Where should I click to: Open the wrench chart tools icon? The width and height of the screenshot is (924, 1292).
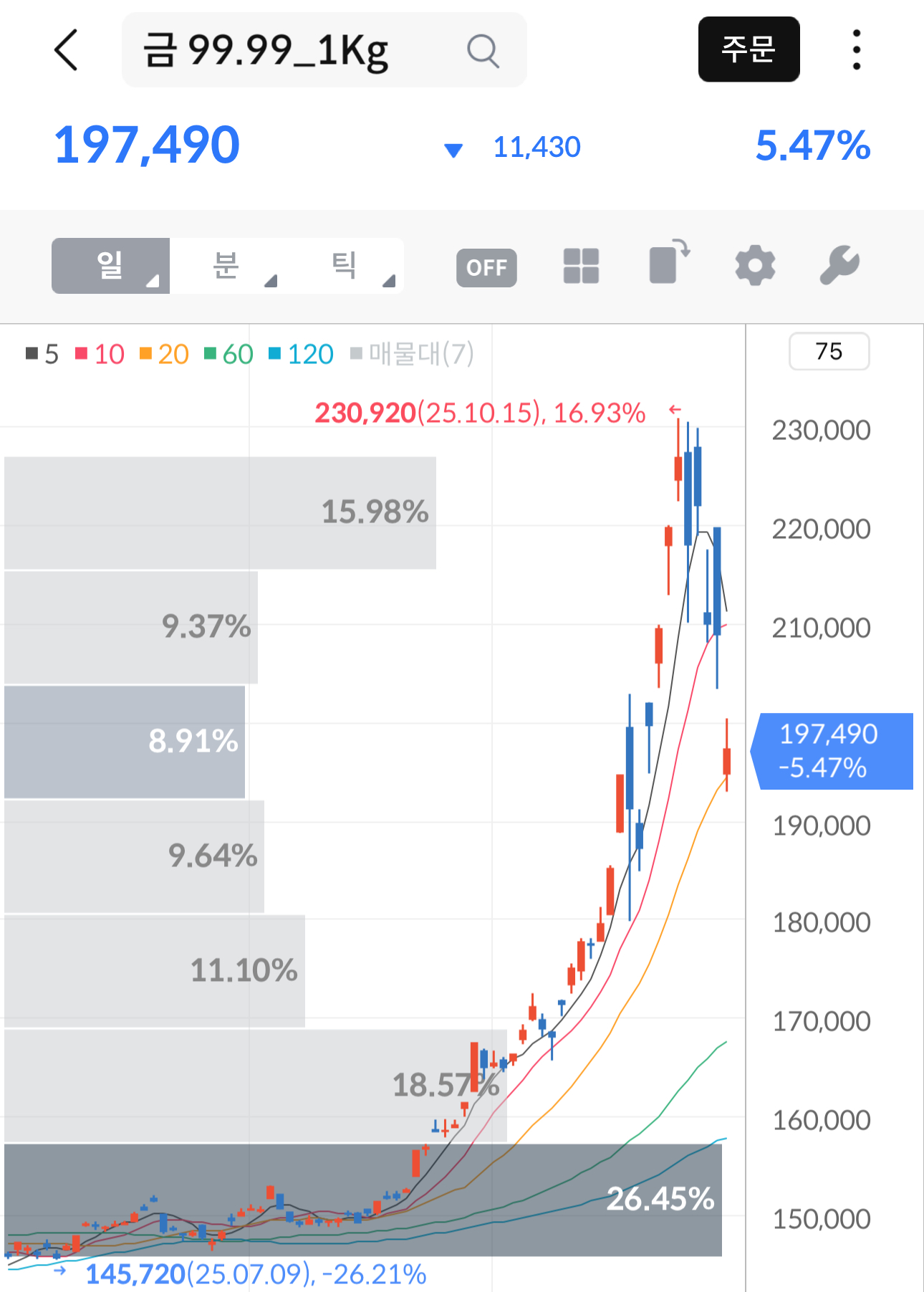point(839,265)
